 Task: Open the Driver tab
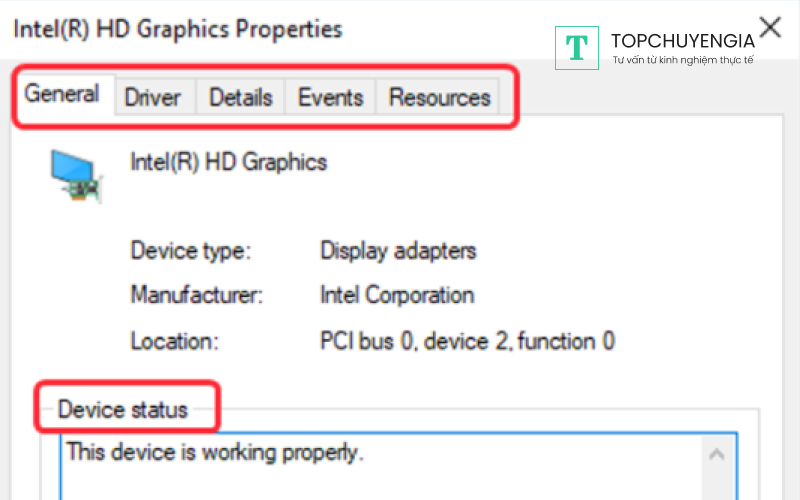tap(152, 97)
